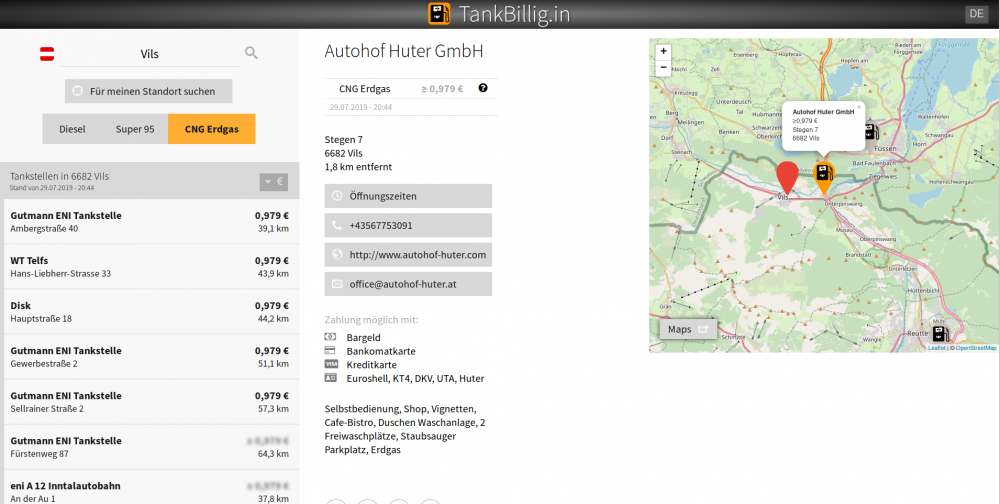Screen dimensions: 1000x504
Task: Switch language via DE button
Action: (x=976, y=13)
